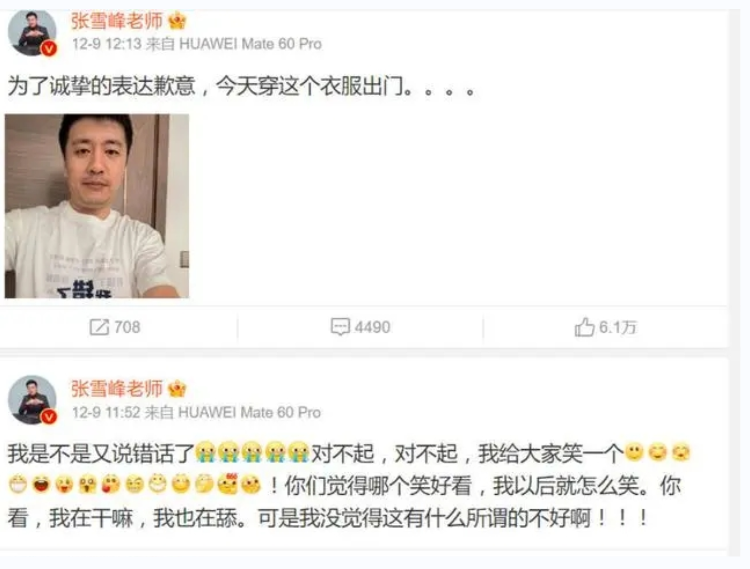Click the verified V badge on the lower avatar
The width and height of the screenshot is (750, 569).
[49, 416]
